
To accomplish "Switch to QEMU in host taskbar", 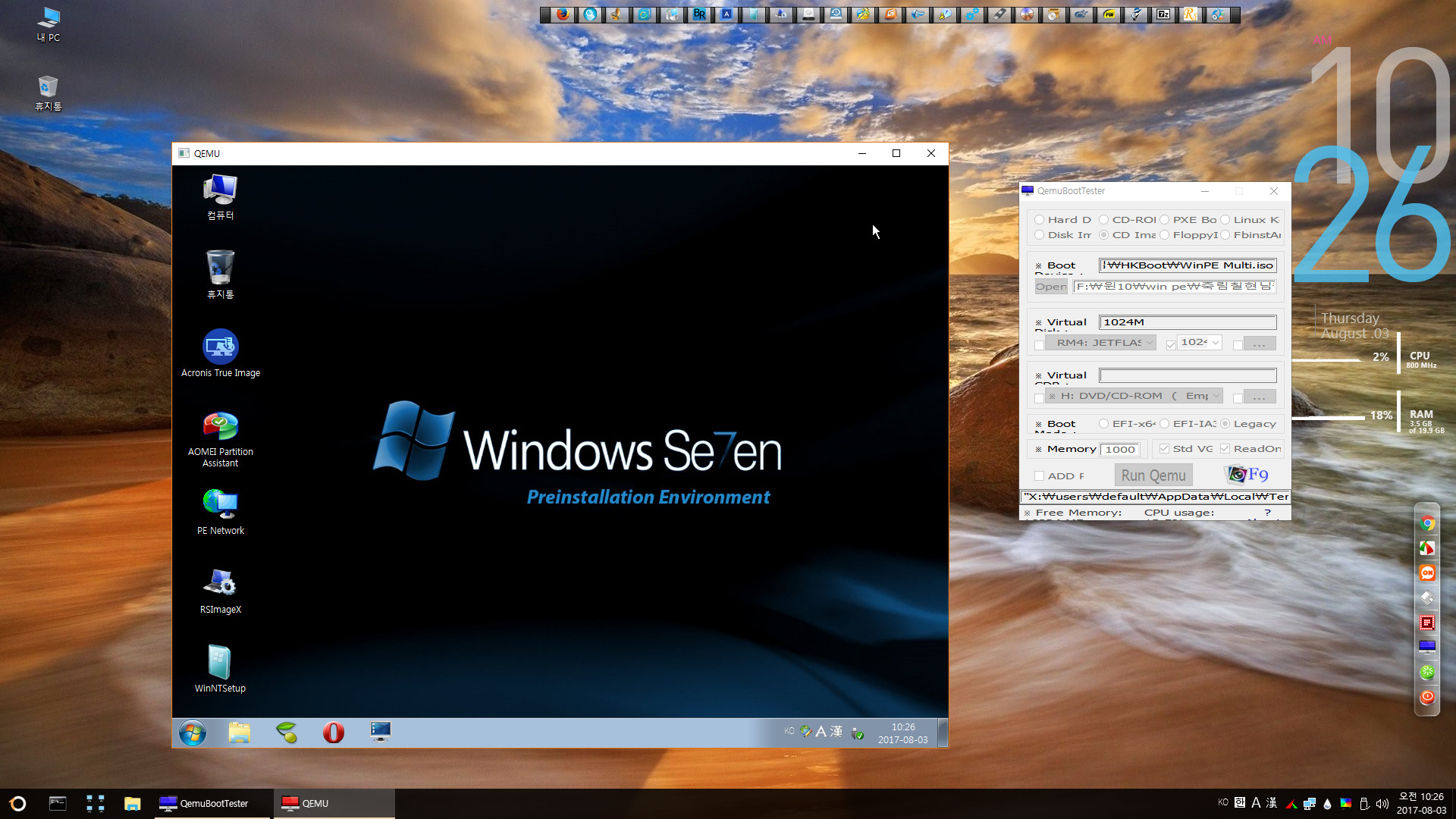I will (334, 803).
